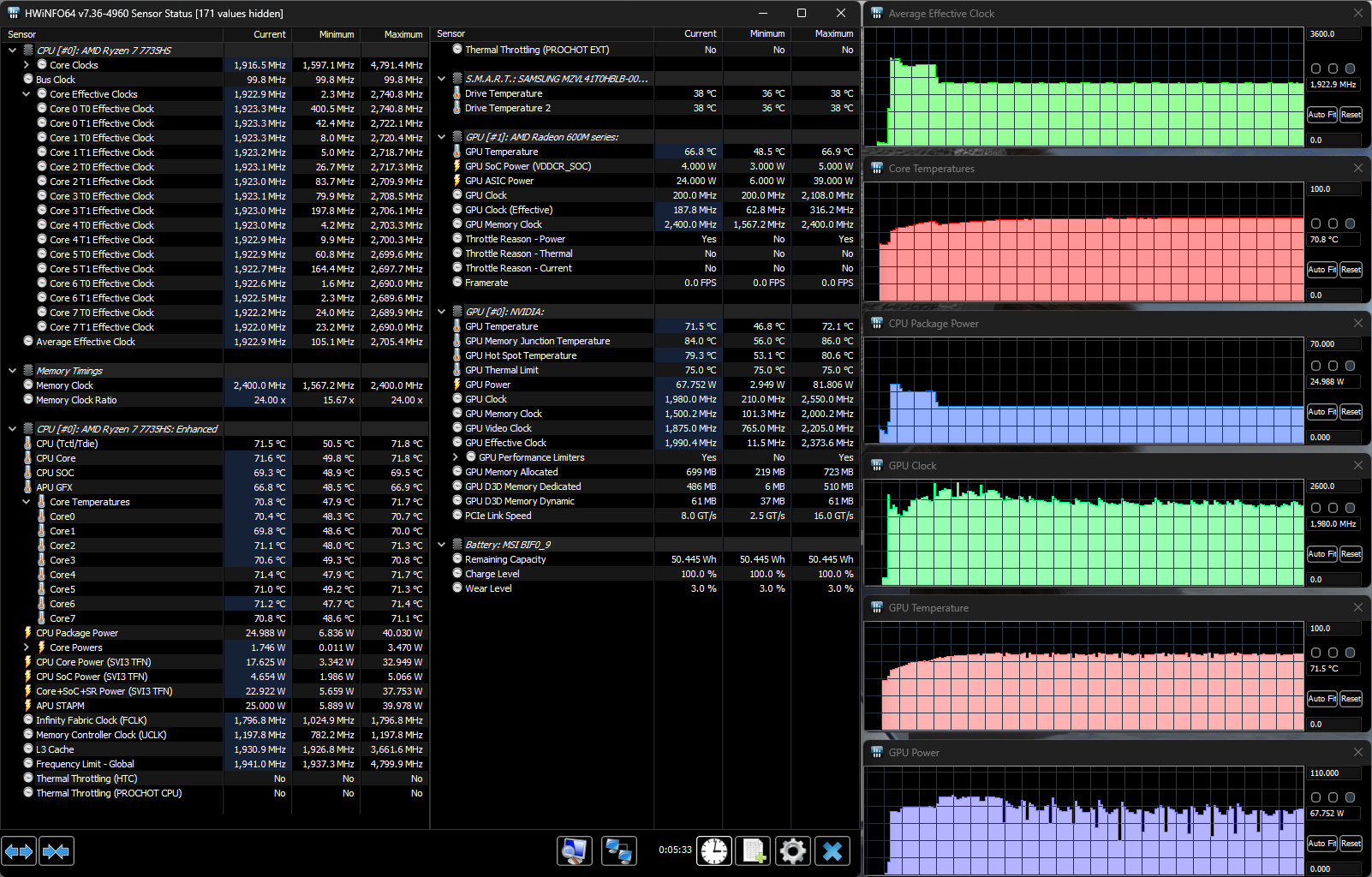Click Auto Fit in Average Effective Clock graph
The width and height of the screenshot is (1372, 877).
coord(1322,115)
